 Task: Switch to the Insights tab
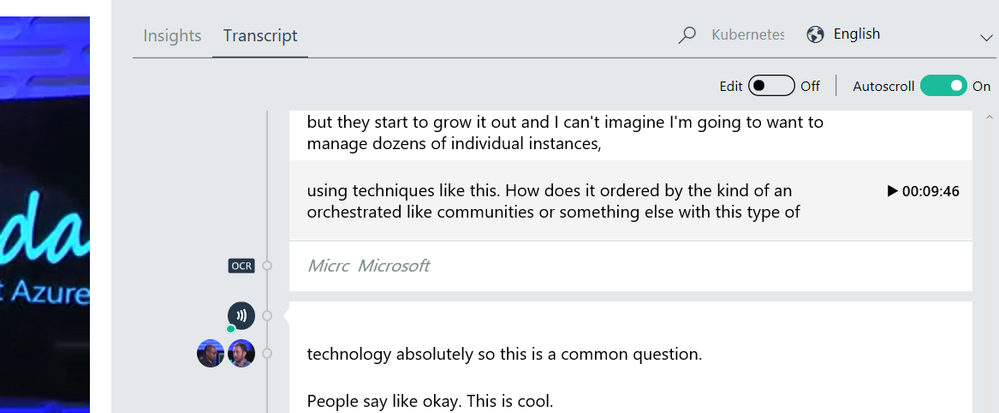point(172,36)
